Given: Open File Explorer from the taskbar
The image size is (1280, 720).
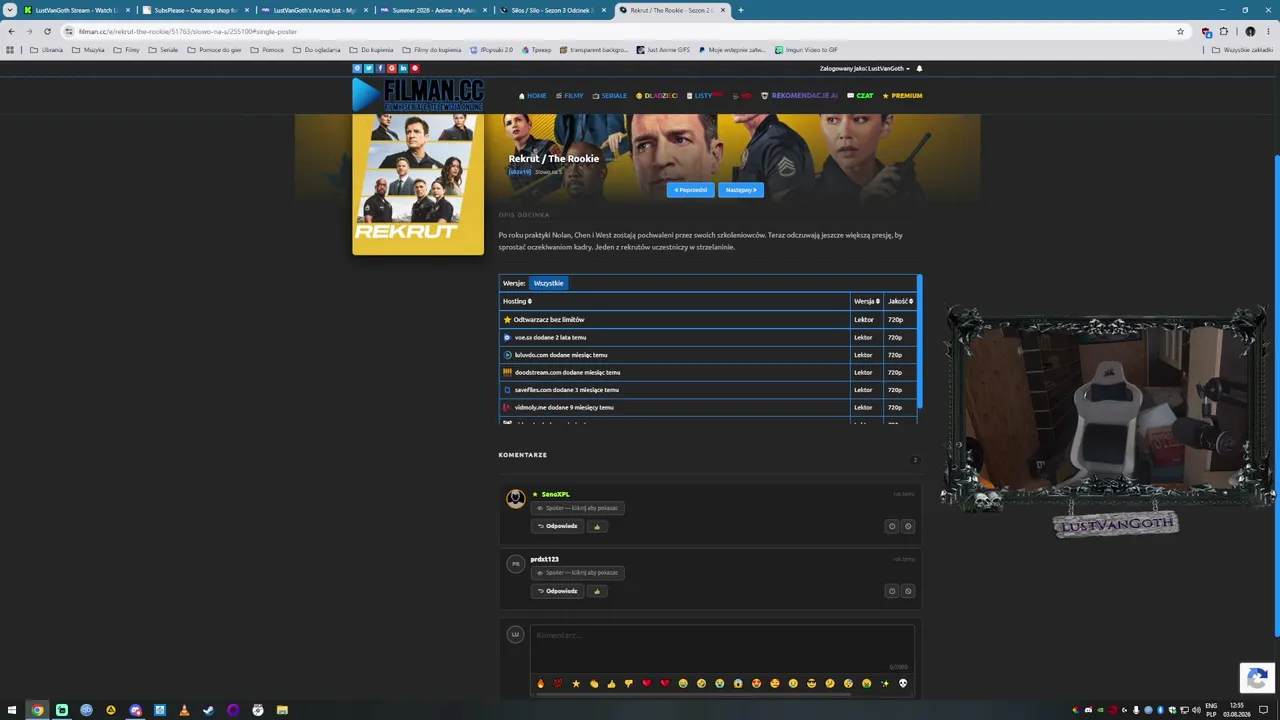Looking at the screenshot, I should coord(282,710).
